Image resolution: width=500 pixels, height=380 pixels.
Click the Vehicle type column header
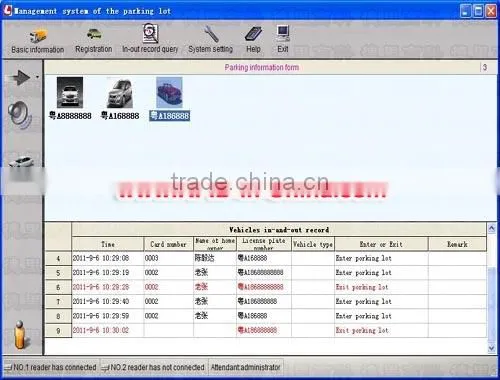[x=313, y=244]
